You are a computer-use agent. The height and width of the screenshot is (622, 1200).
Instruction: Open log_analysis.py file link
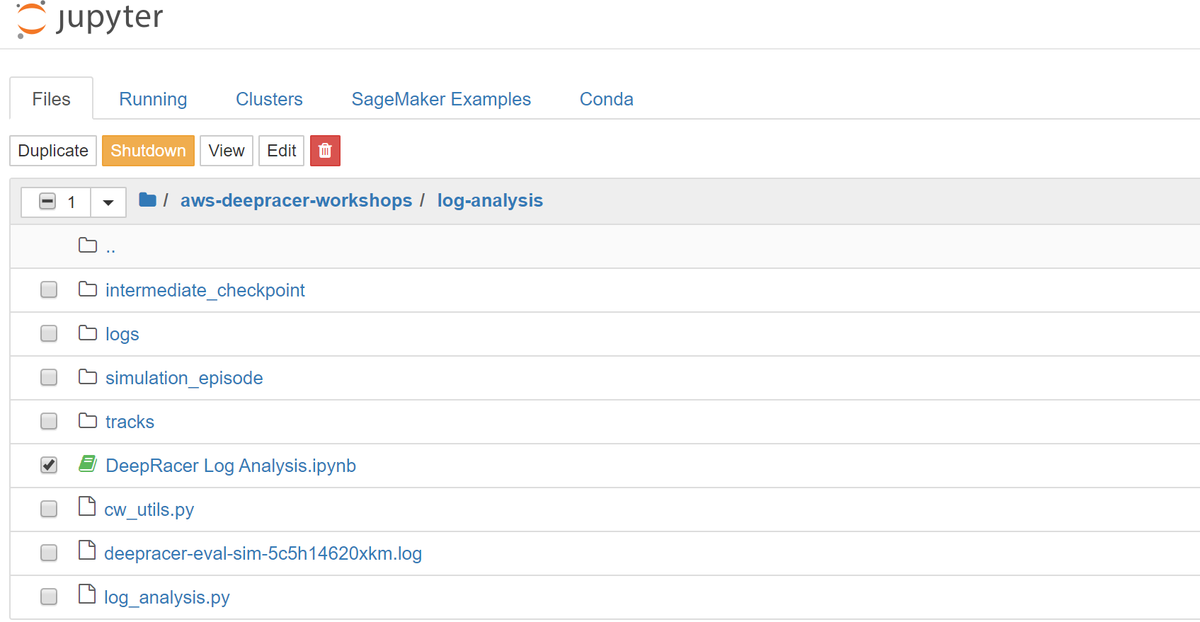click(167, 598)
